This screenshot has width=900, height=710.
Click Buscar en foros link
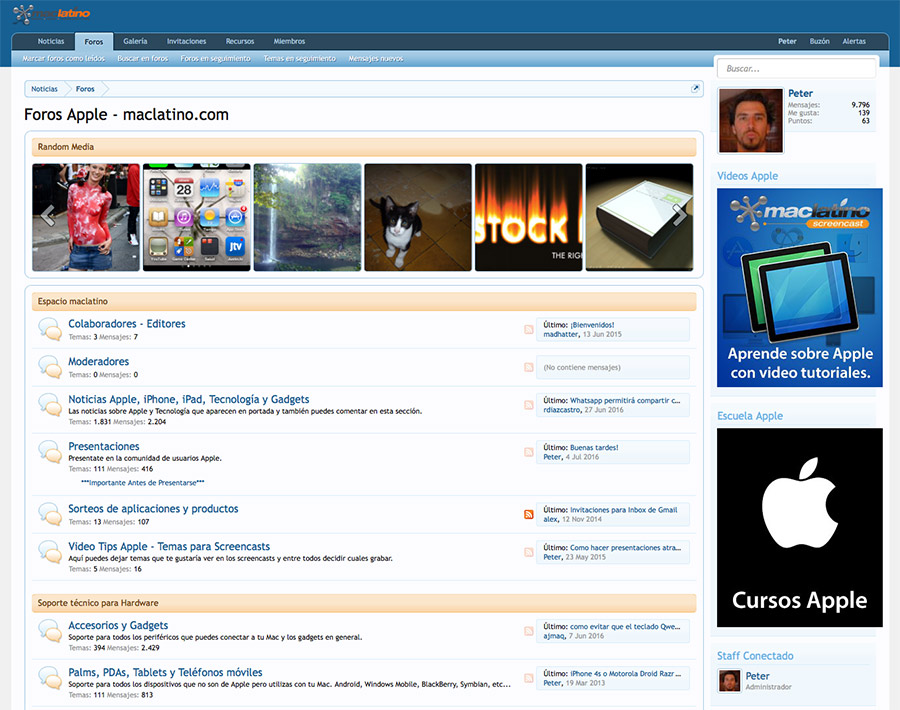[143, 59]
